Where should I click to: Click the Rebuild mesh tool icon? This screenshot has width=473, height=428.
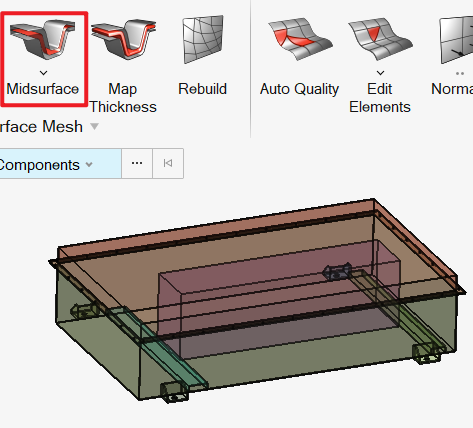click(203, 39)
